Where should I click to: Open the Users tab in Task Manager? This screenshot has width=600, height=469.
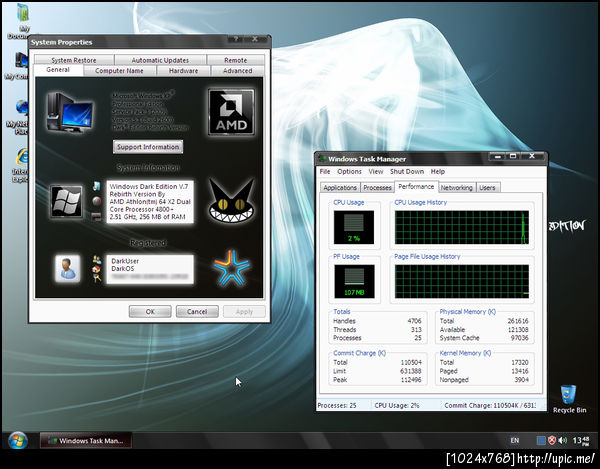pos(487,187)
